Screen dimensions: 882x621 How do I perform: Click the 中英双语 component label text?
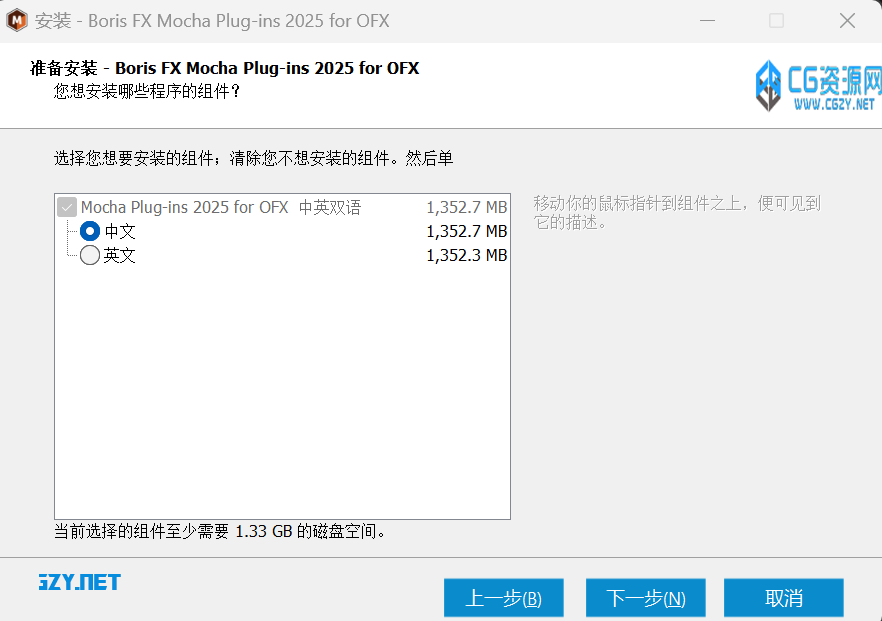click(x=330, y=207)
